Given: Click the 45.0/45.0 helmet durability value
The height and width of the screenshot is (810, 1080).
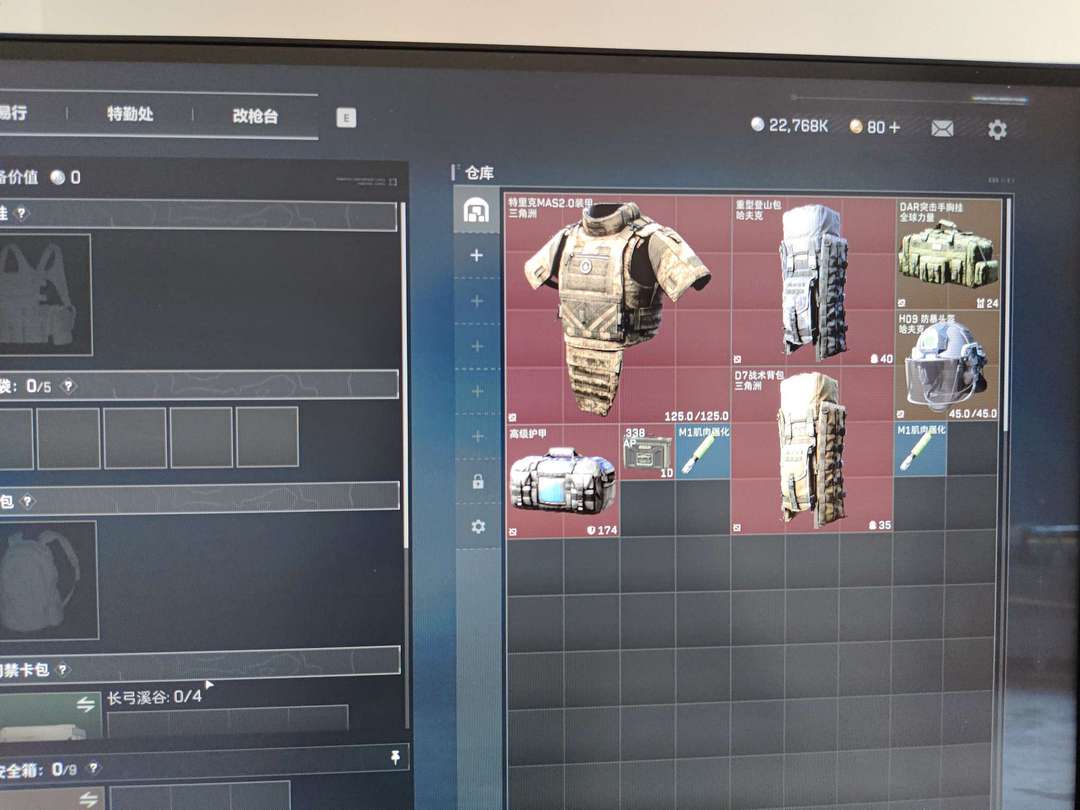Looking at the screenshot, I should [973, 414].
